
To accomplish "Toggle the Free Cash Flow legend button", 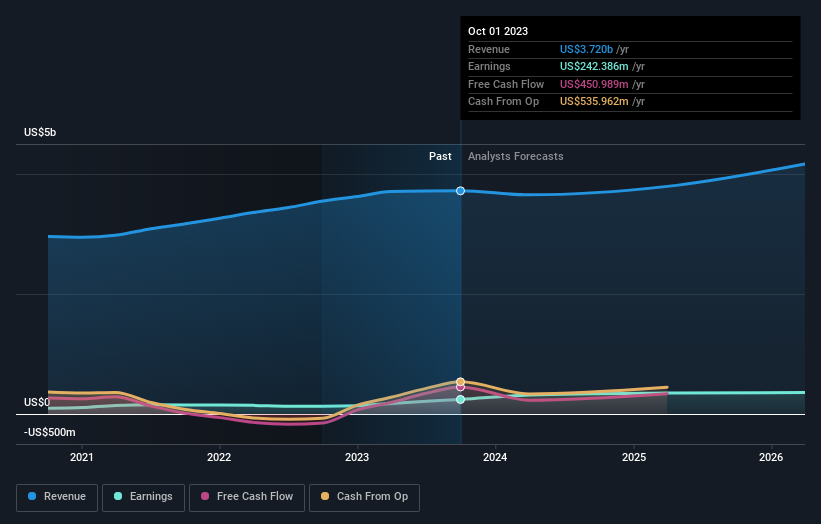I will tap(247, 497).
